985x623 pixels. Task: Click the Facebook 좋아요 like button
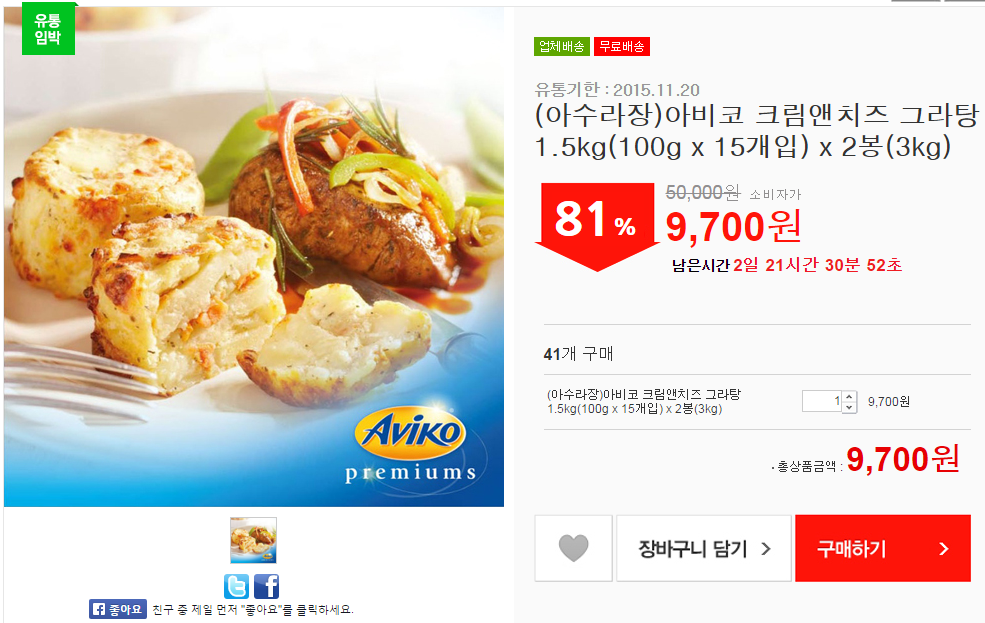point(118,609)
